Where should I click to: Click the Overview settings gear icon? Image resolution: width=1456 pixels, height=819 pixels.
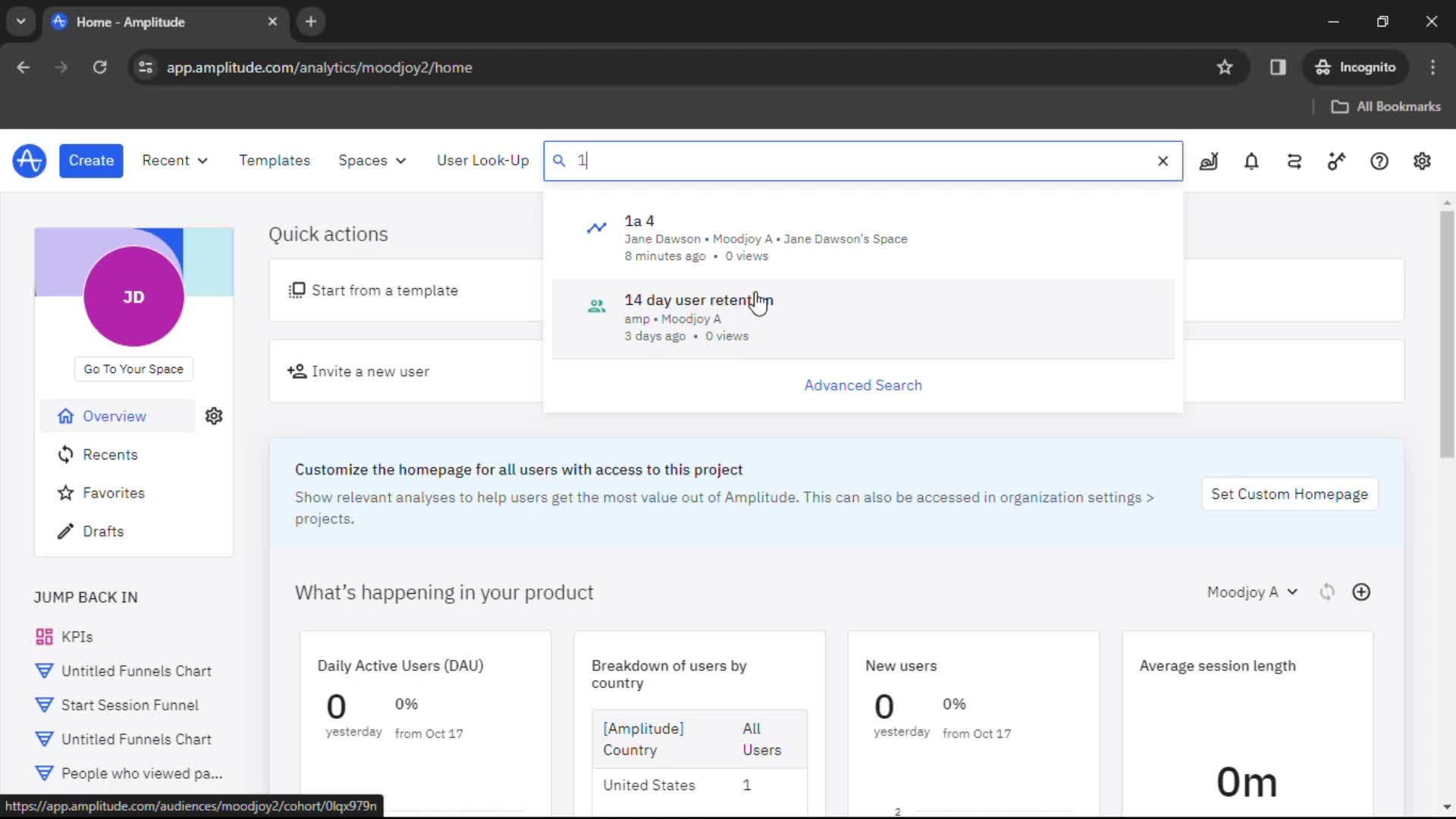[x=213, y=415]
